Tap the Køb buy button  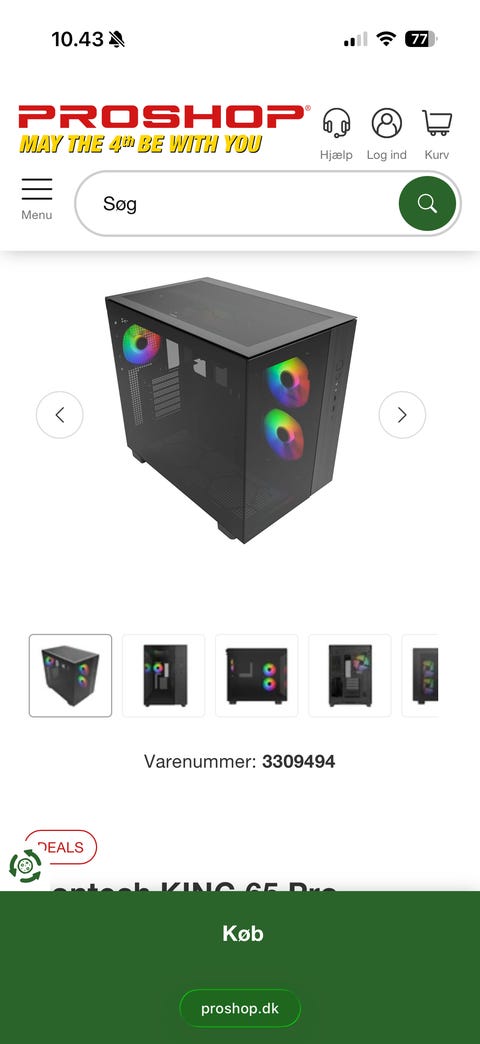click(x=242, y=933)
